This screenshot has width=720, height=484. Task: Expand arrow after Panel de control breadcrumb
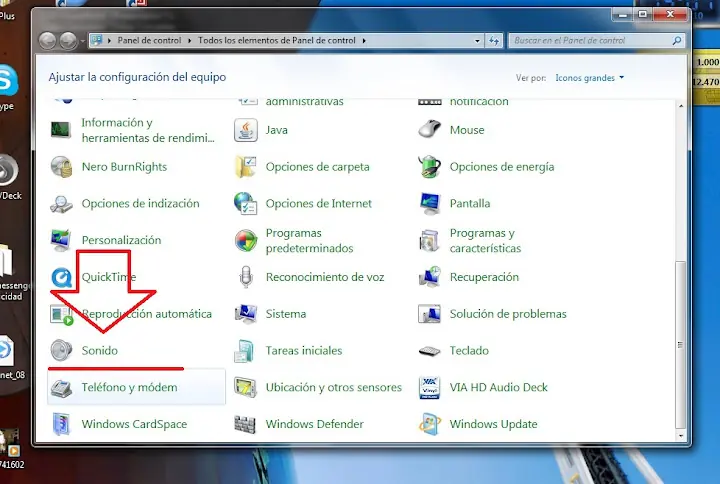point(189,40)
